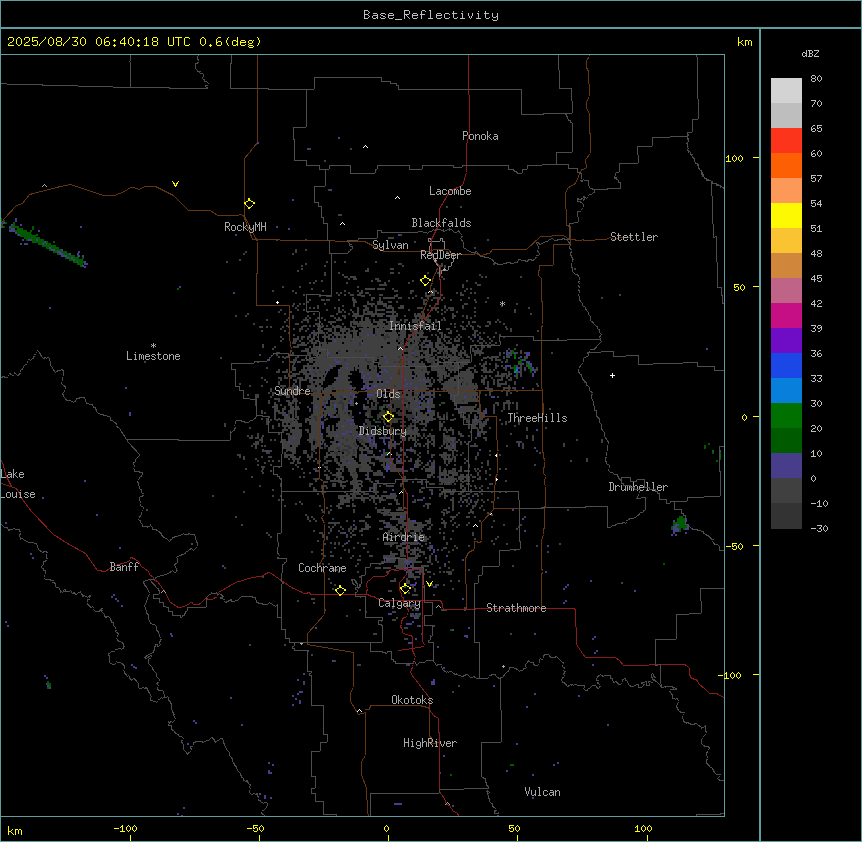This screenshot has width=862, height=842.
Task: Pick the bright green 20-30 dBZ legend swatch
Action: pyautogui.click(x=786, y=416)
